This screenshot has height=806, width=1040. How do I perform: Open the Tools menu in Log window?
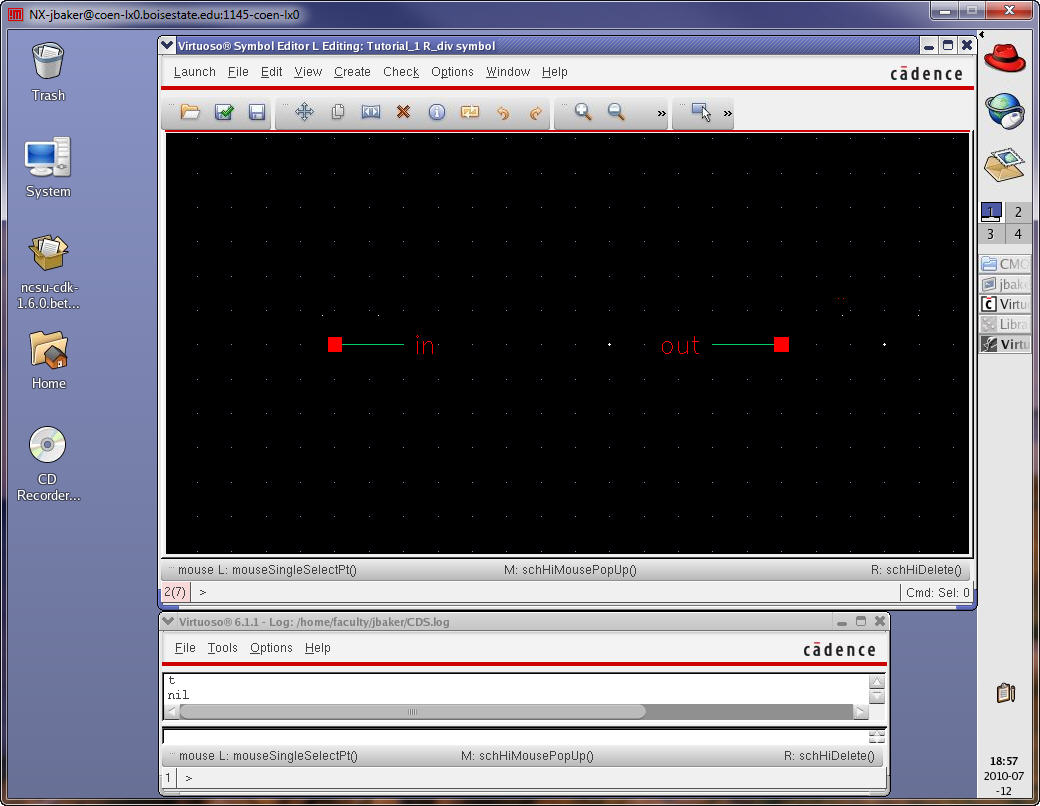(x=223, y=648)
